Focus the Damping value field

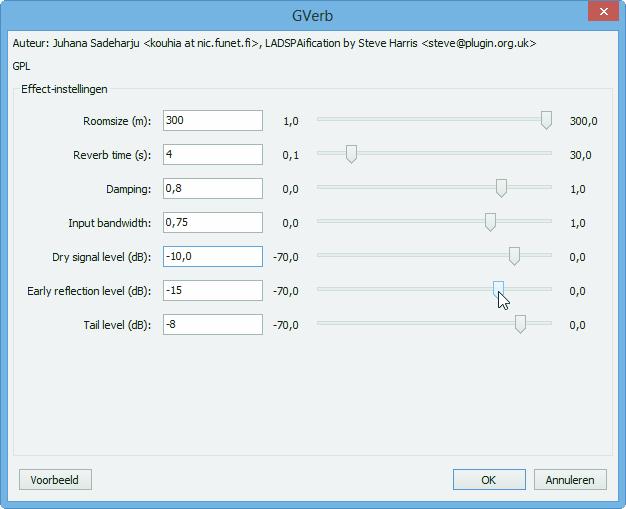pos(212,189)
